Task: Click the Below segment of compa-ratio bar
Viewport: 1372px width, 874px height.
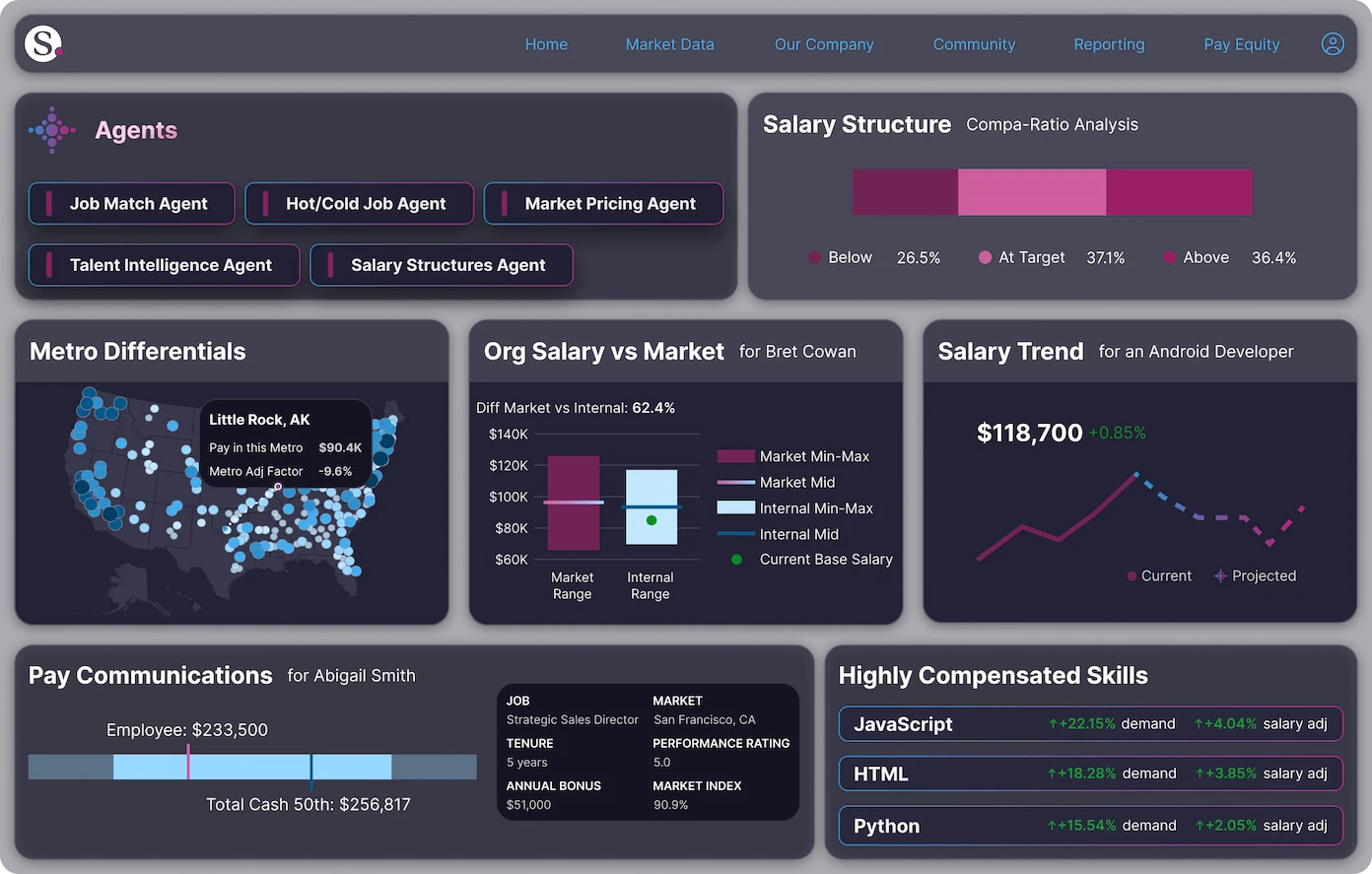Action: (x=905, y=192)
